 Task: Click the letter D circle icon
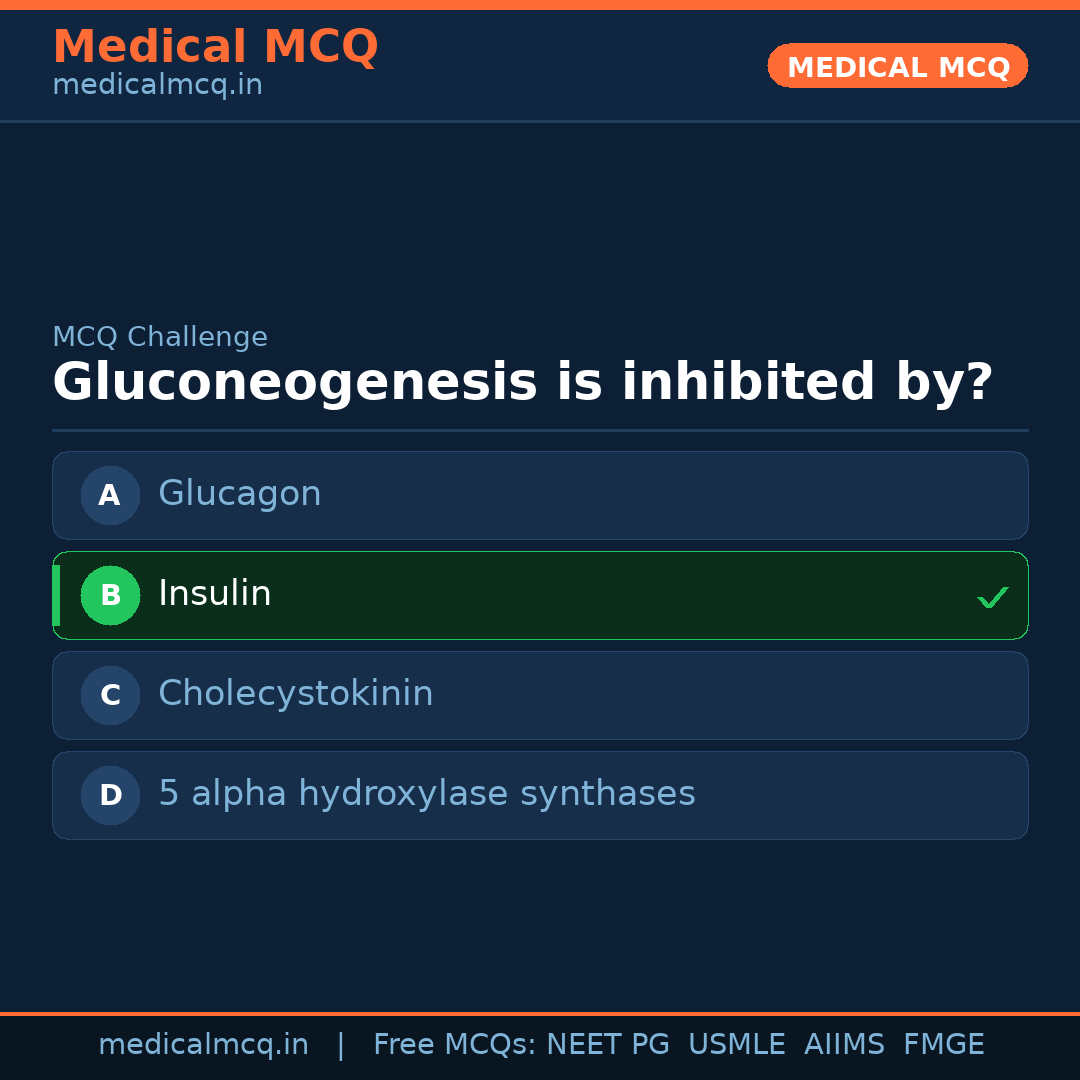[110, 795]
